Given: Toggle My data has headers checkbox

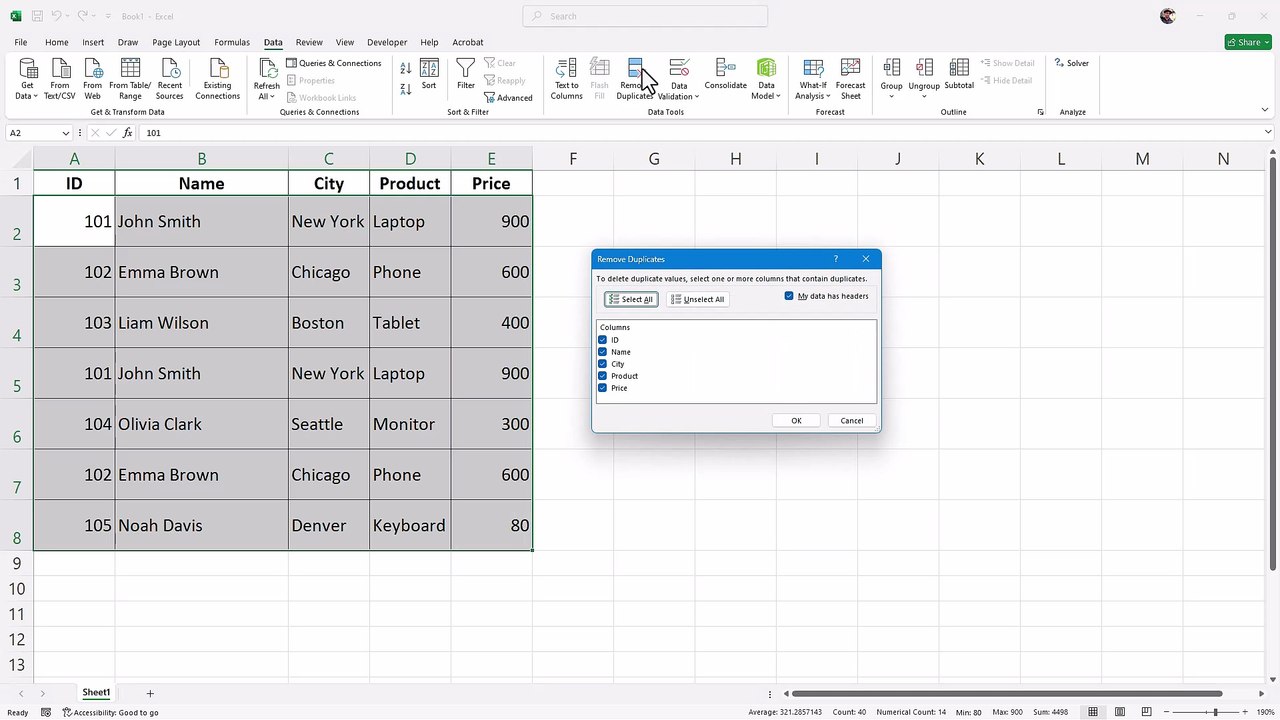Looking at the screenshot, I should [789, 296].
